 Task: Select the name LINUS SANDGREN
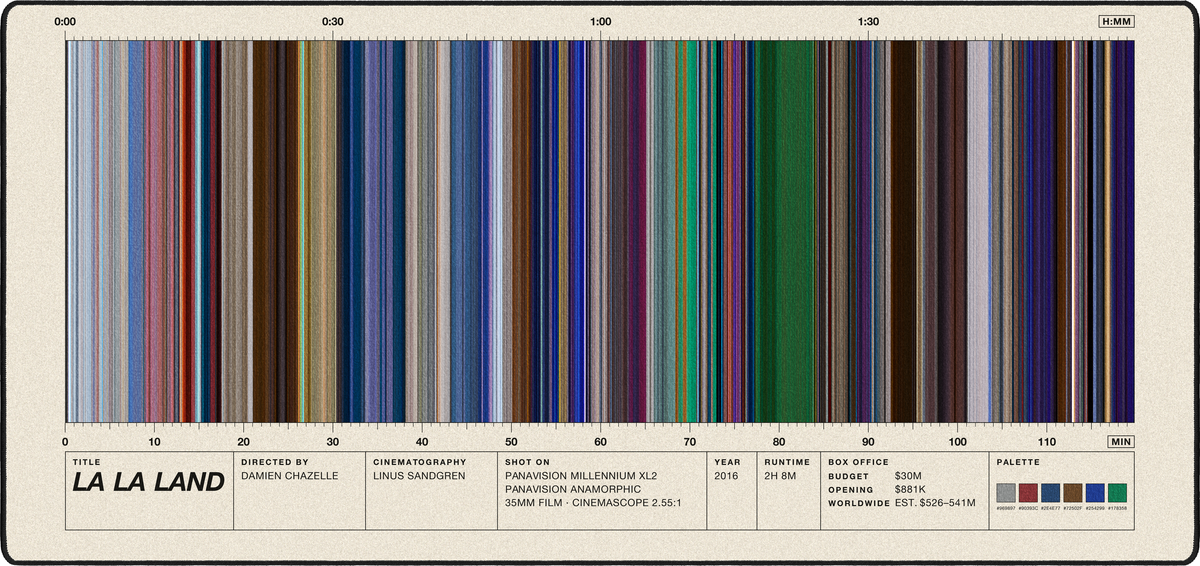[420, 476]
